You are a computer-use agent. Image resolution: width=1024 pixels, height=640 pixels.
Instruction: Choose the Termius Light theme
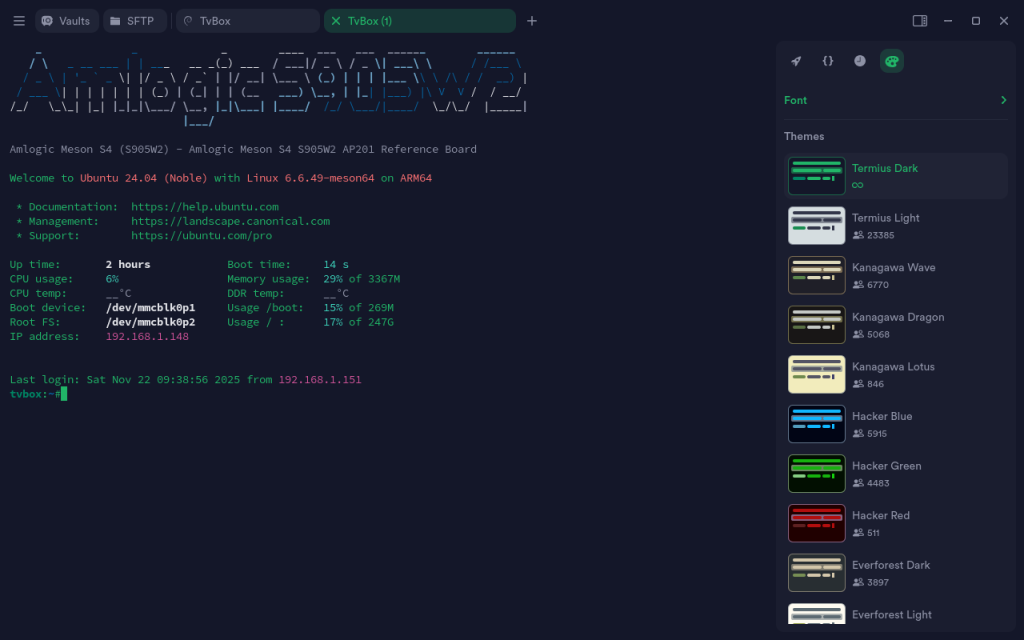885,226
